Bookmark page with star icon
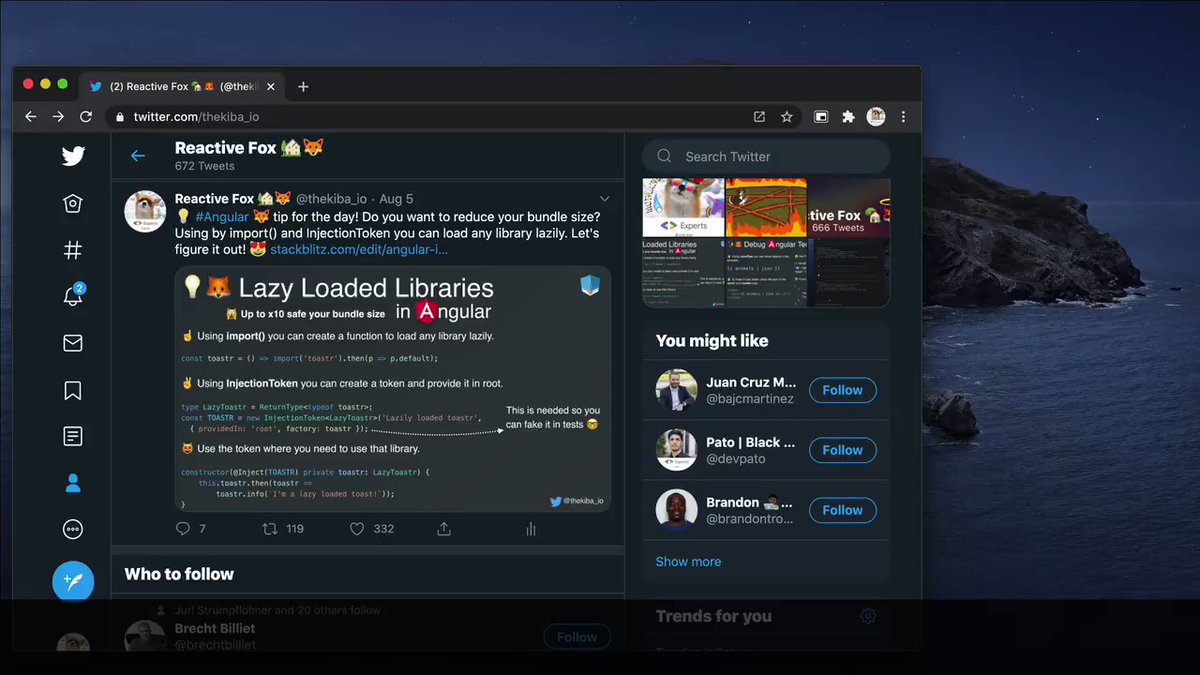The height and width of the screenshot is (675, 1200). coord(787,117)
